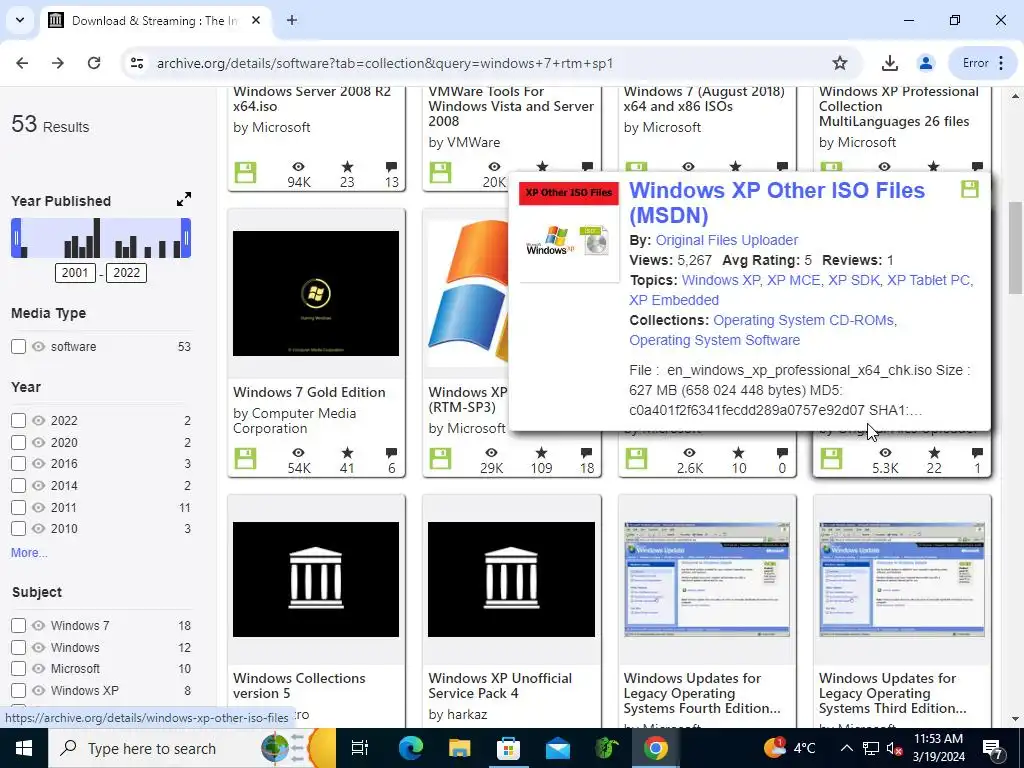Open the tab search dropdown arrow
Image resolution: width=1024 pixels, height=768 pixels.
20,20
